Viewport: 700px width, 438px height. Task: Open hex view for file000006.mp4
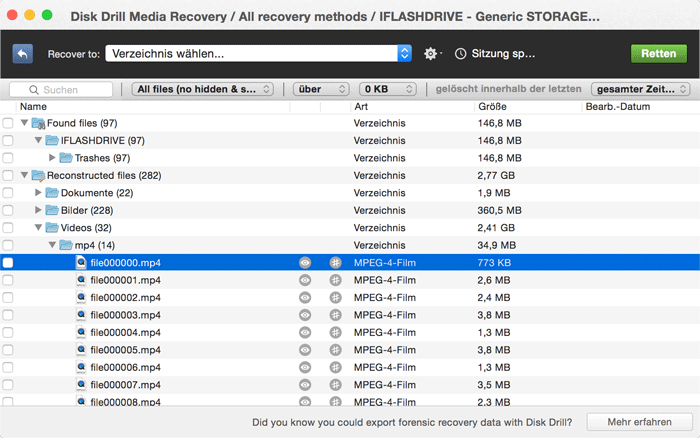tap(335, 367)
